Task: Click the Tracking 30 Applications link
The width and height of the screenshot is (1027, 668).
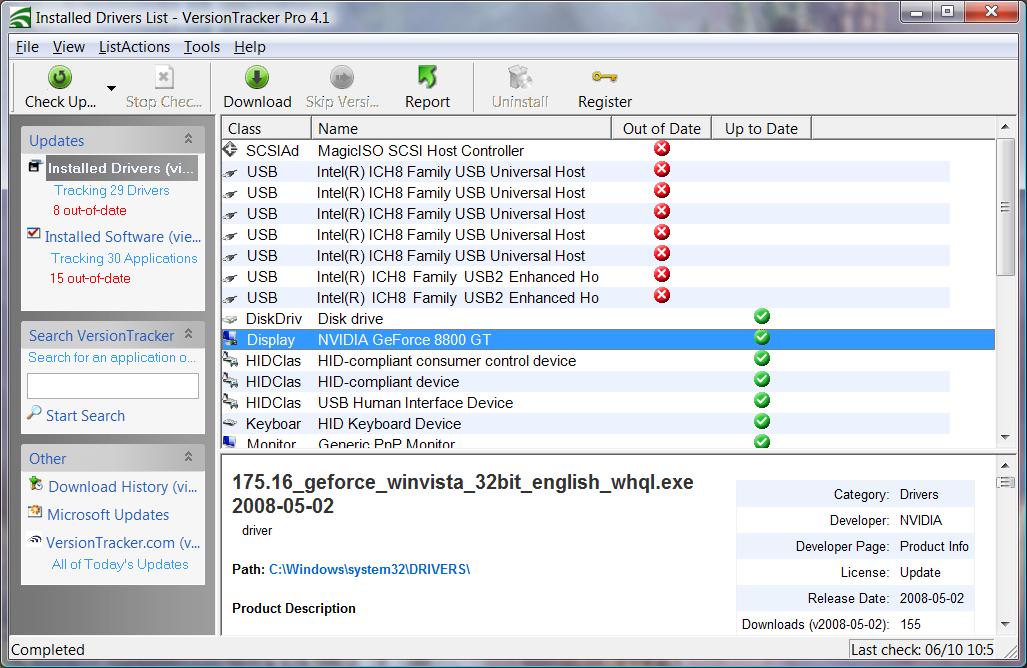Action: point(124,259)
